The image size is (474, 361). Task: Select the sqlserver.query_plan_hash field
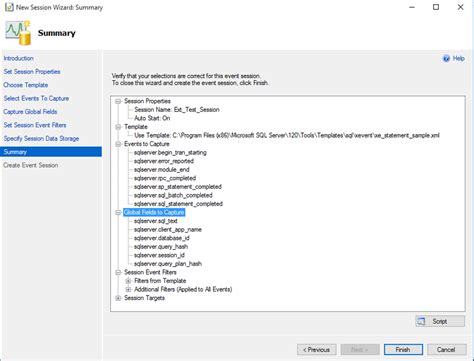click(x=168, y=264)
